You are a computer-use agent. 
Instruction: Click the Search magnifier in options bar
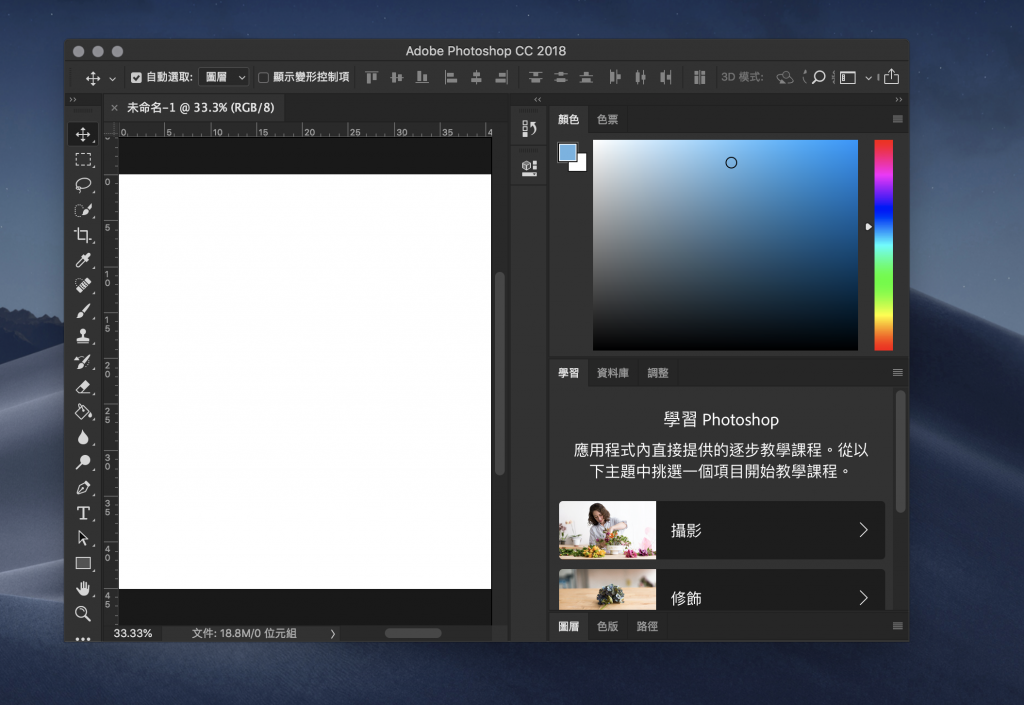point(819,77)
